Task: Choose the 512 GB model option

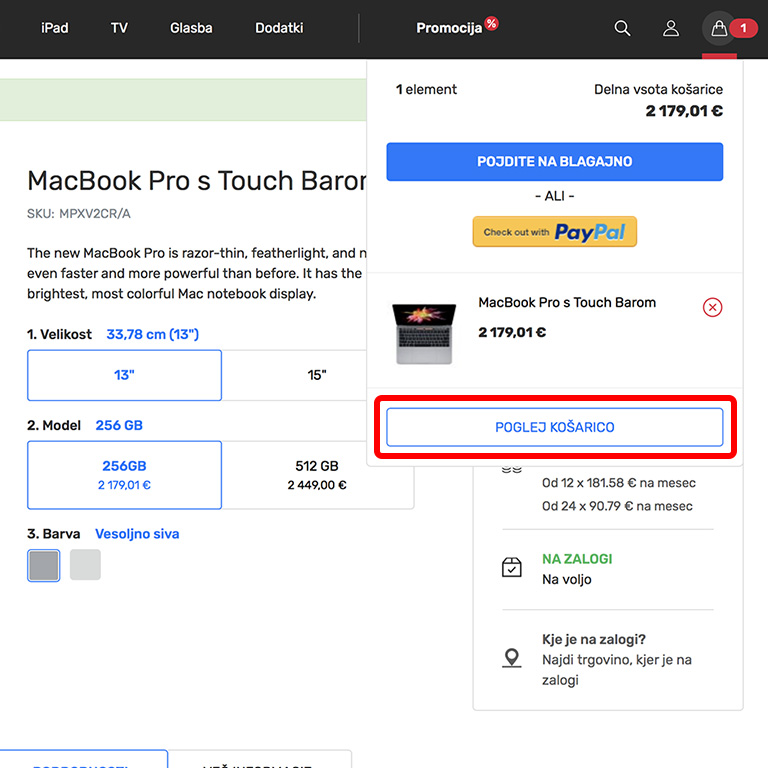Action: pos(317,475)
